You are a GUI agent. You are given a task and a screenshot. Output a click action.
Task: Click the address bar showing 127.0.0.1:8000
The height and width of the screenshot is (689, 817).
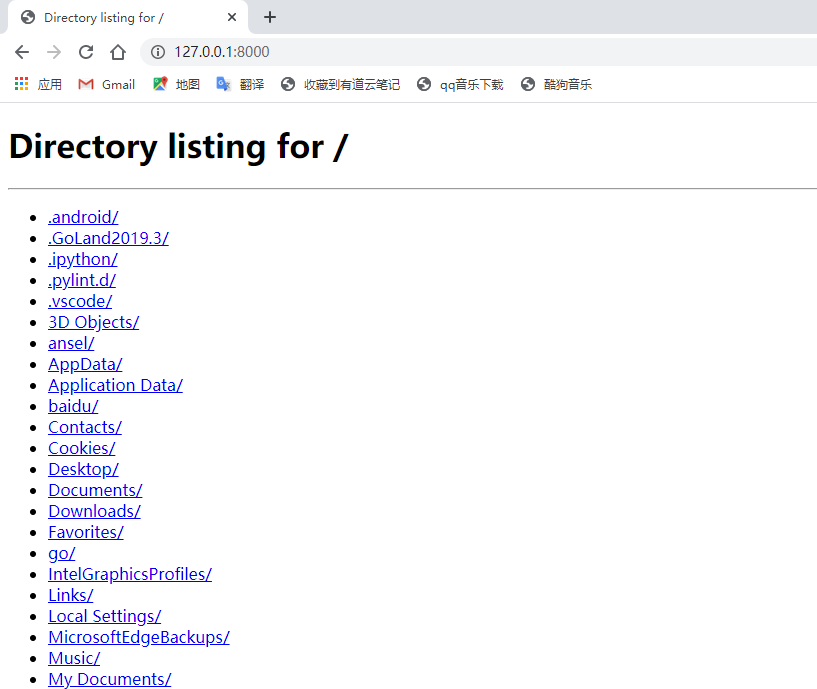pos(400,52)
